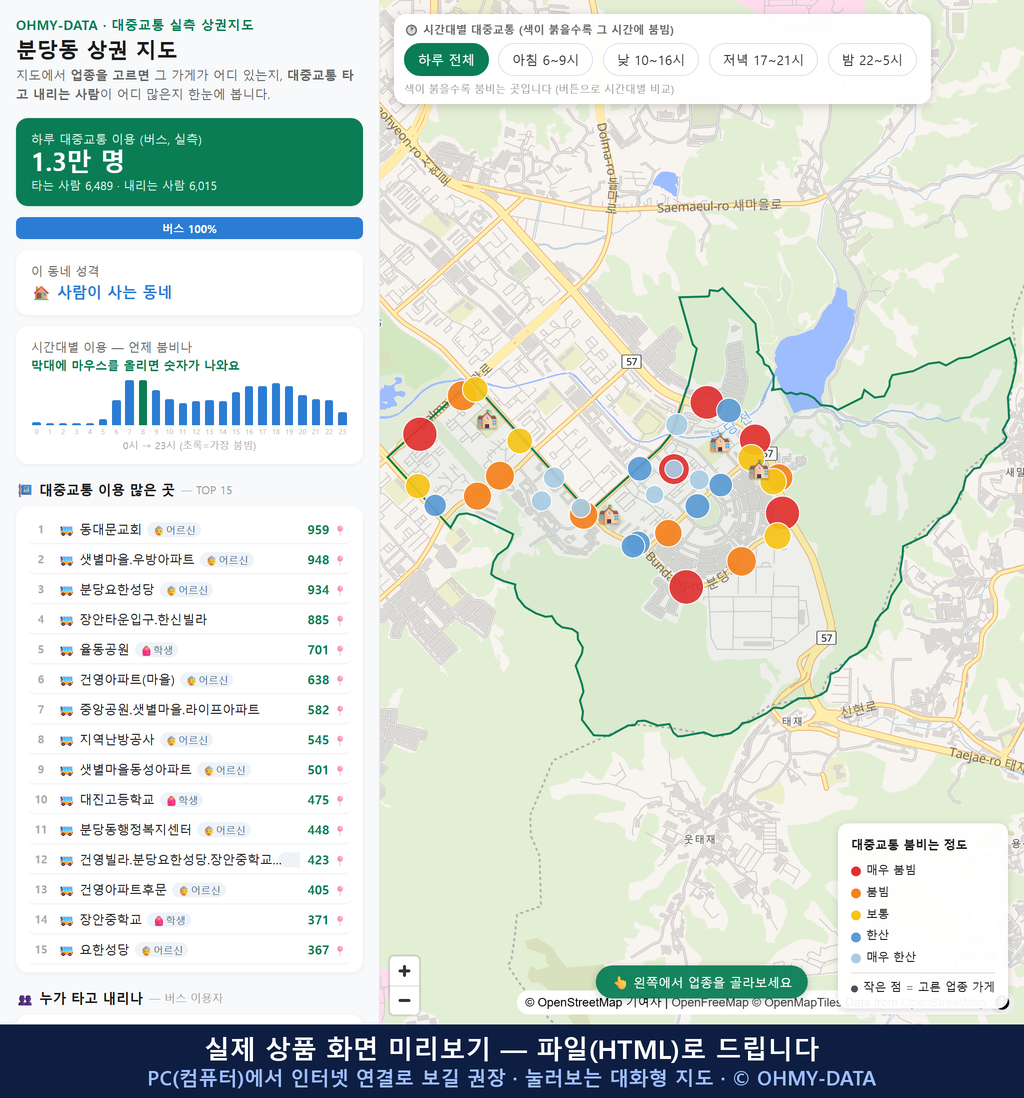Click the 왼쪽에서 업종을 골라보세요 button
The width and height of the screenshot is (1024, 1098).
coord(702,982)
